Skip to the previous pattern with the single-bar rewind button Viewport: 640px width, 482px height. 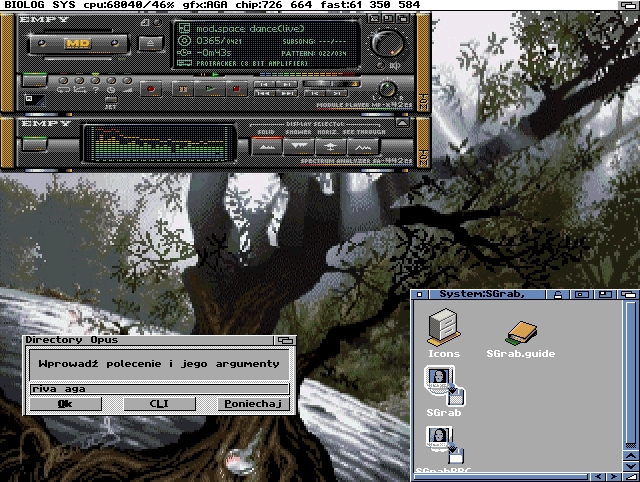pyautogui.click(x=264, y=84)
